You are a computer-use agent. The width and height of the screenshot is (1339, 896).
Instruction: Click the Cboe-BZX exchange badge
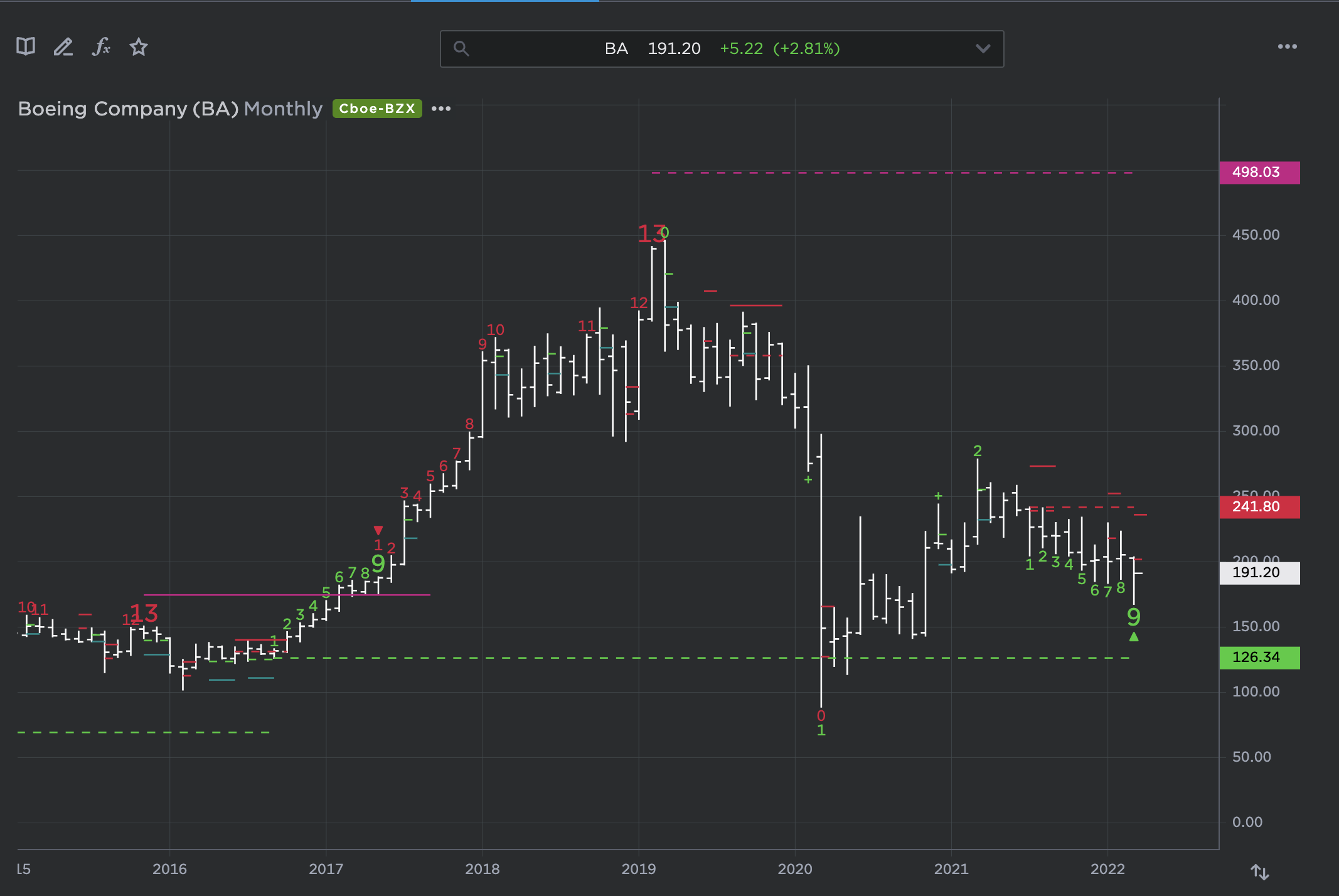[377, 109]
